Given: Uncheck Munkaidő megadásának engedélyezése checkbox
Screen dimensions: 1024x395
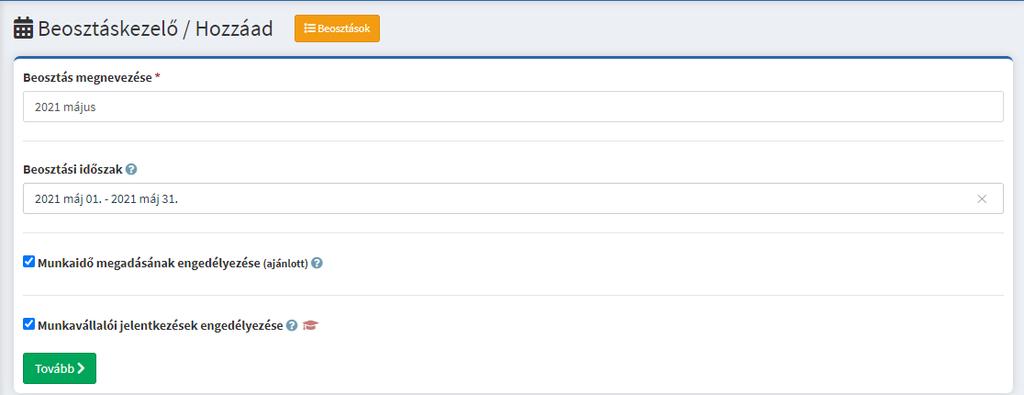Looking at the screenshot, I should pyautogui.click(x=29, y=262).
